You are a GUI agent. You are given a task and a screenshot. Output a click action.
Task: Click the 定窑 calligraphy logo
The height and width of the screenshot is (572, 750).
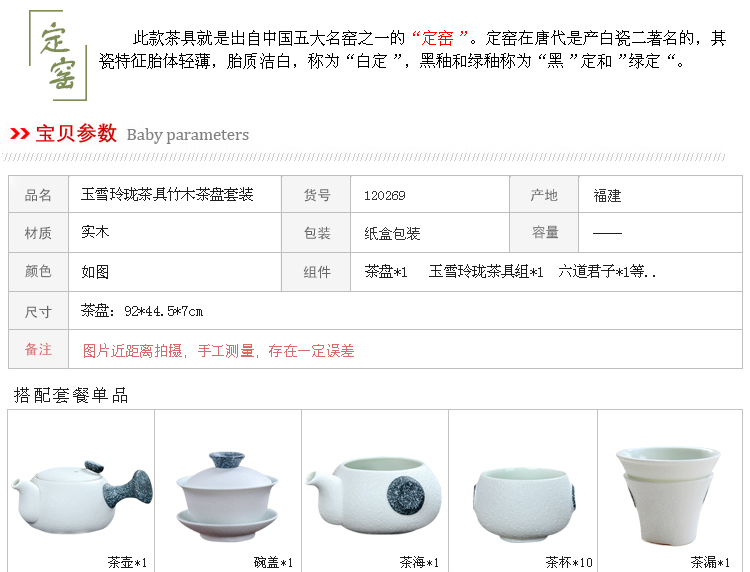pos(58,55)
